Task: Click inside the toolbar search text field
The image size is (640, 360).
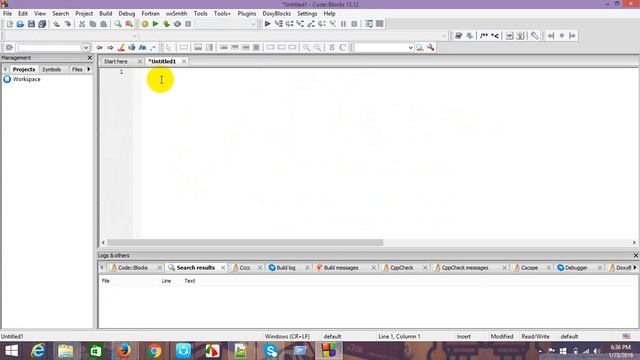Action: 49,48
